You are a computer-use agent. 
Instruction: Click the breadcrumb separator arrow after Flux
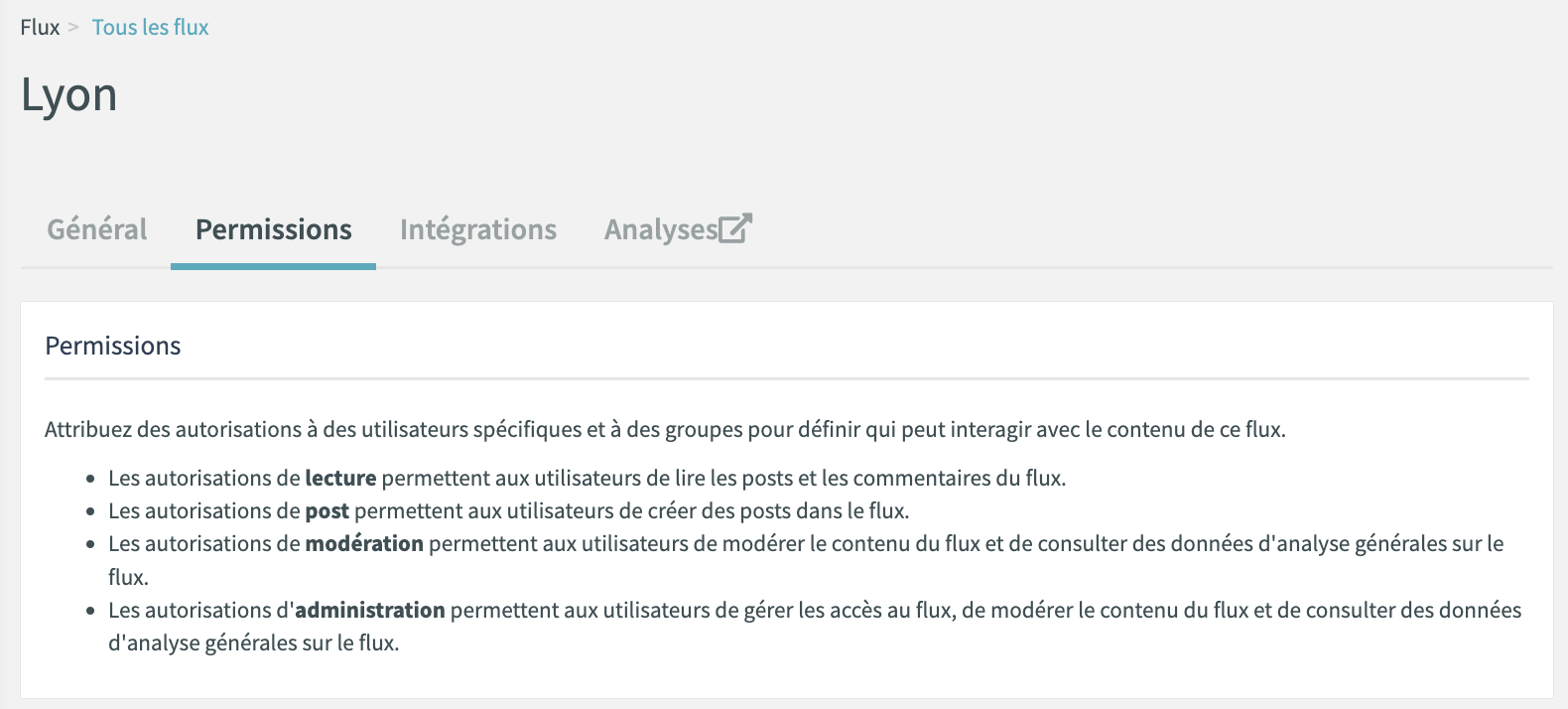pos(73,28)
